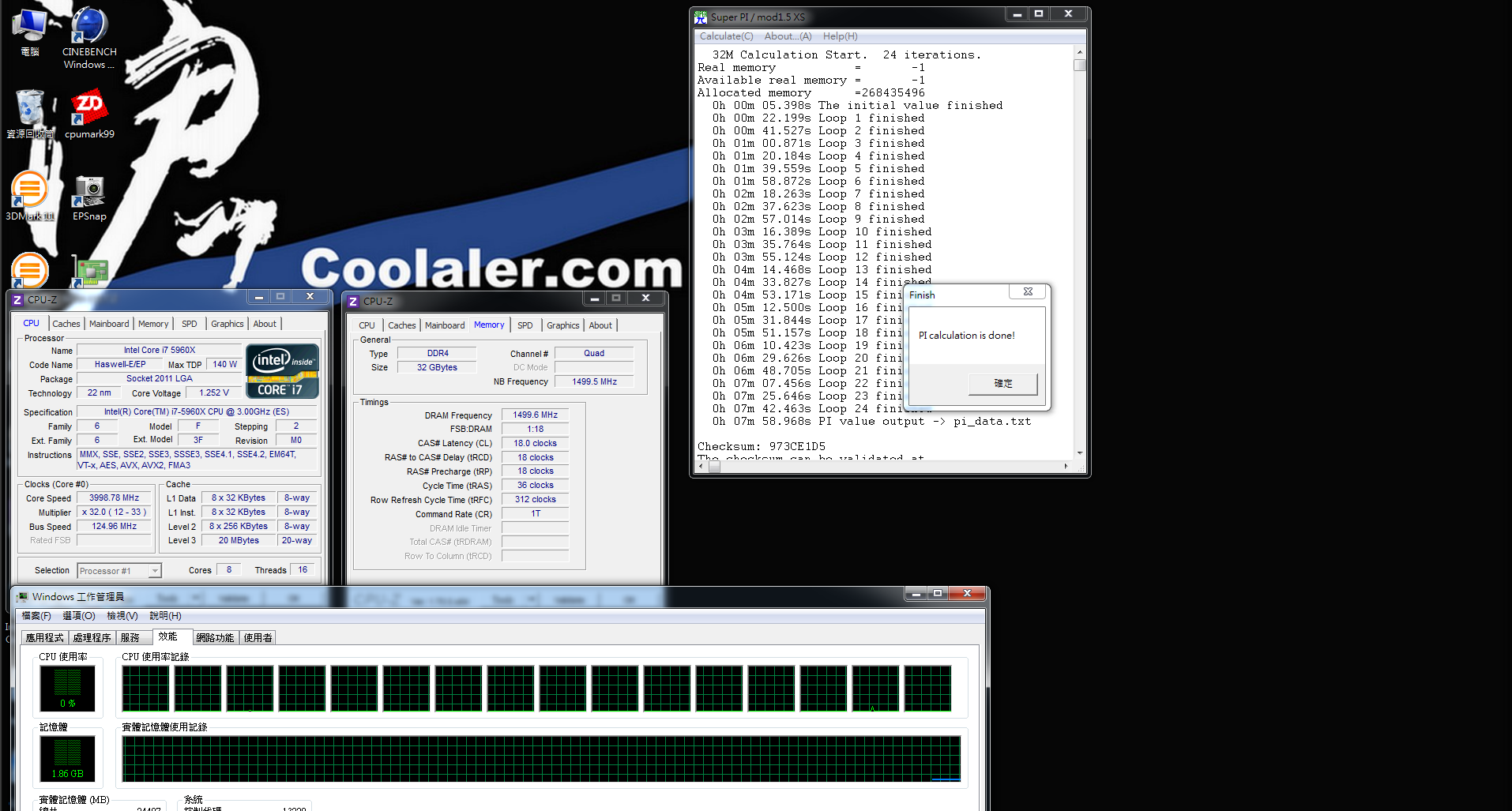The image size is (1512, 811).
Task: Launch the cpumark99 desktop shortcut
Action: pyautogui.click(x=89, y=115)
